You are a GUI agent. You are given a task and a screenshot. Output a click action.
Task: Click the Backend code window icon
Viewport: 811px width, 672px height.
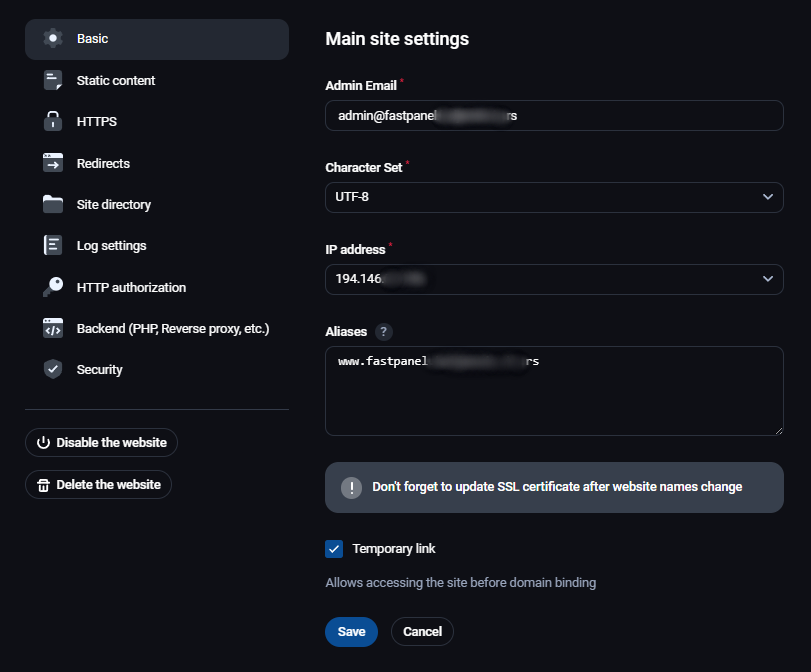click(53, 328)
